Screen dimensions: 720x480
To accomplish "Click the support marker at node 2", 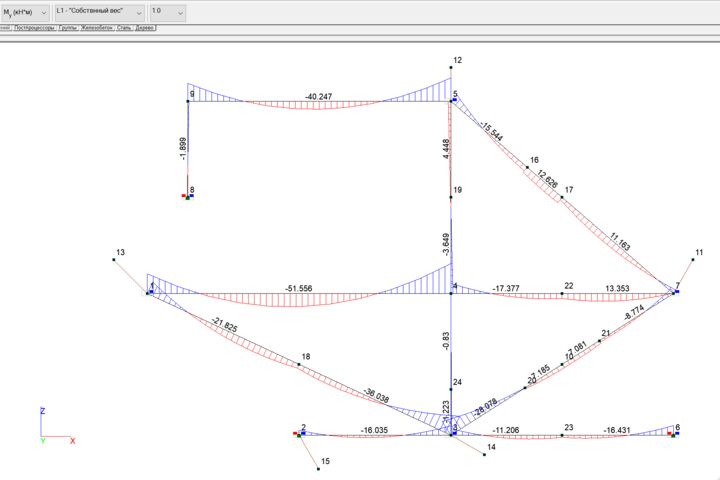I will [299, 434].
